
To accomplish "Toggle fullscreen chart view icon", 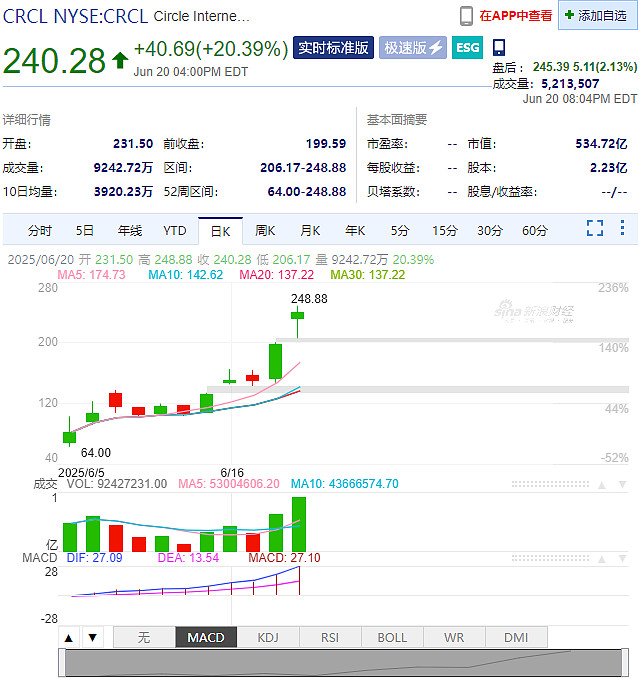I will tap(595, 228).
